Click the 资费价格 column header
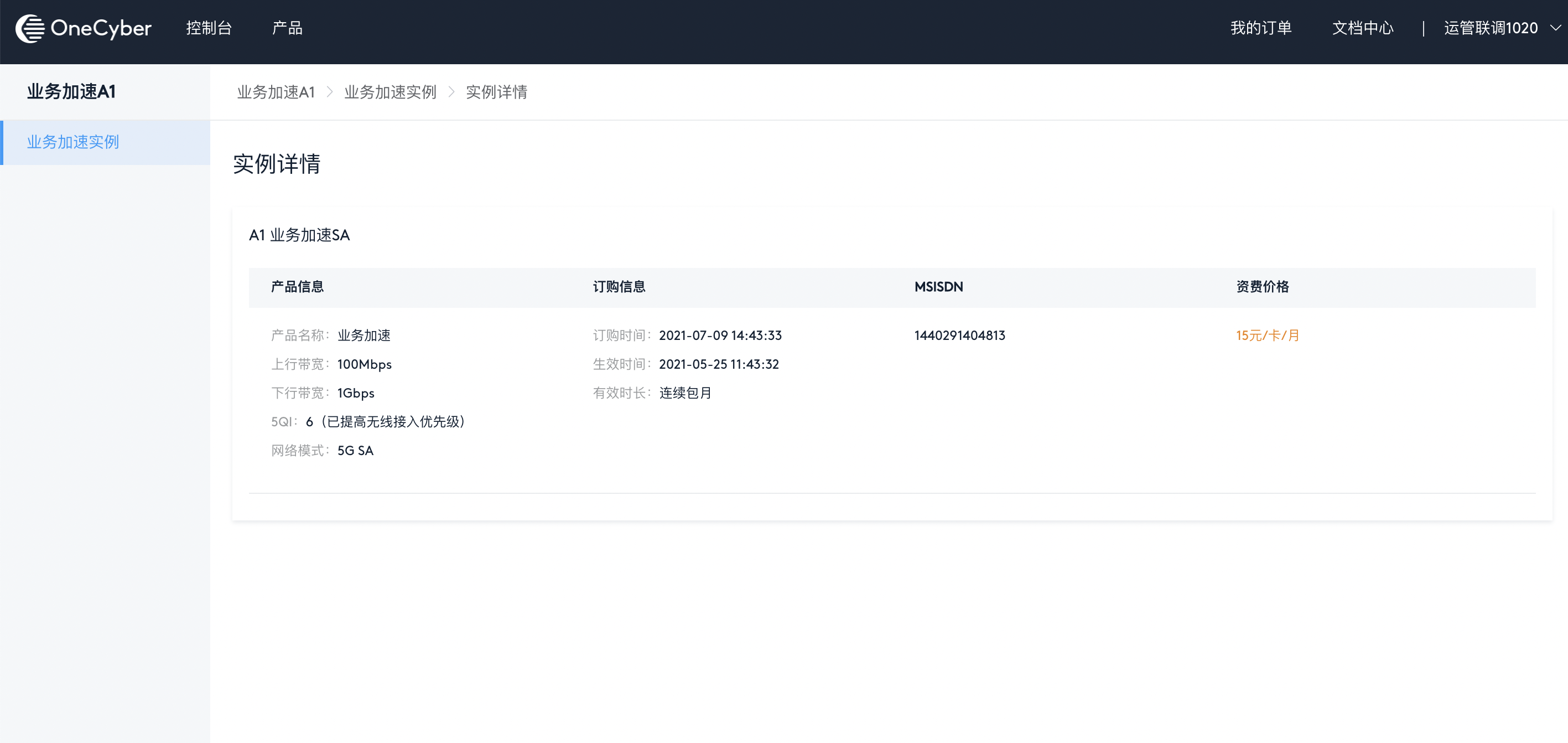The height and width of the screenshot is (743, 1568). pyautogui.click(x=1263, y=286)
